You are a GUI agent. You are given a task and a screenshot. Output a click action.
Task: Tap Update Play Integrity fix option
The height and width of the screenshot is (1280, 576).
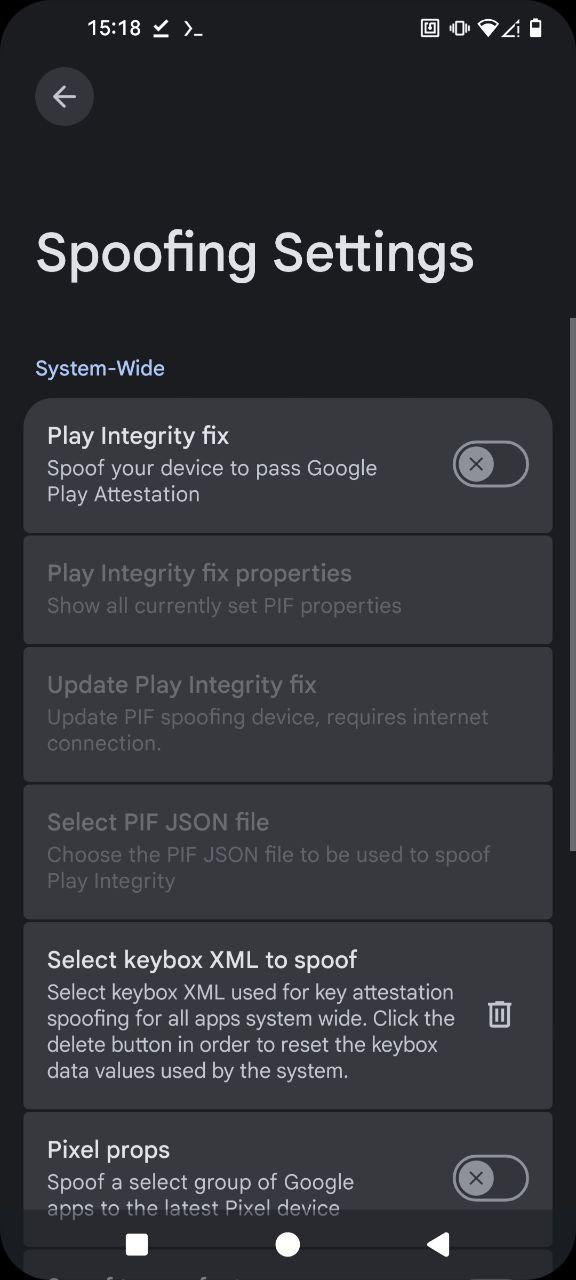288,714
